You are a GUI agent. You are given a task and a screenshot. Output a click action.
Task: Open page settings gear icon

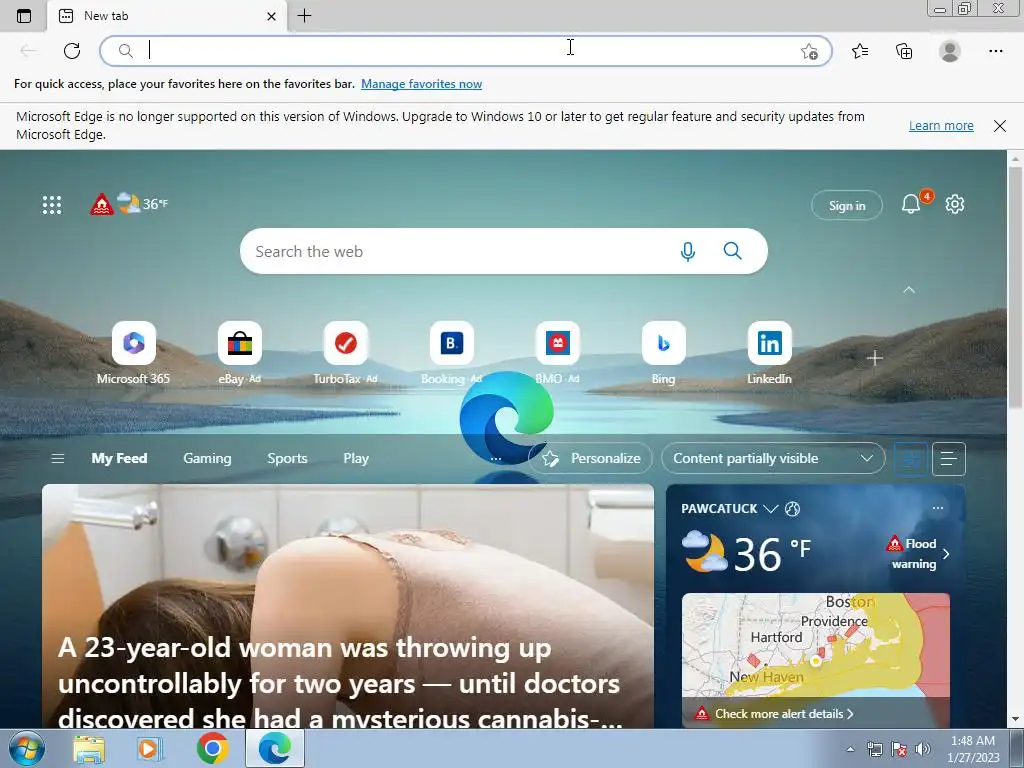[955, 204]
